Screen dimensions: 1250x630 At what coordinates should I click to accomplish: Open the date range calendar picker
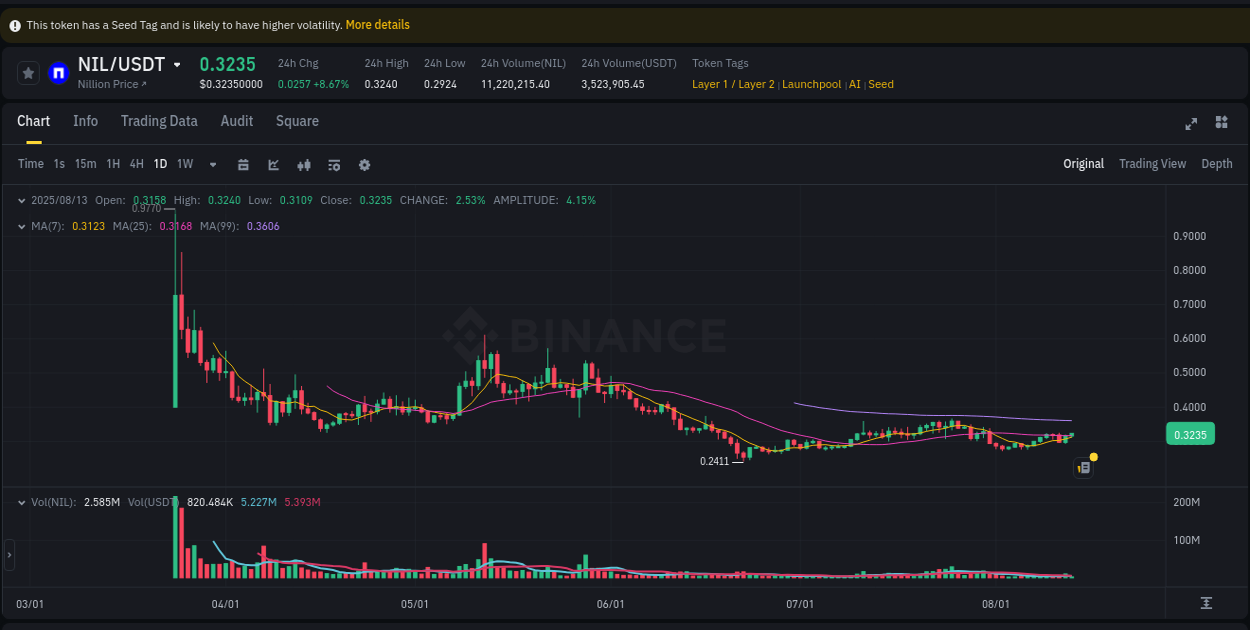[x=243, y=163]
